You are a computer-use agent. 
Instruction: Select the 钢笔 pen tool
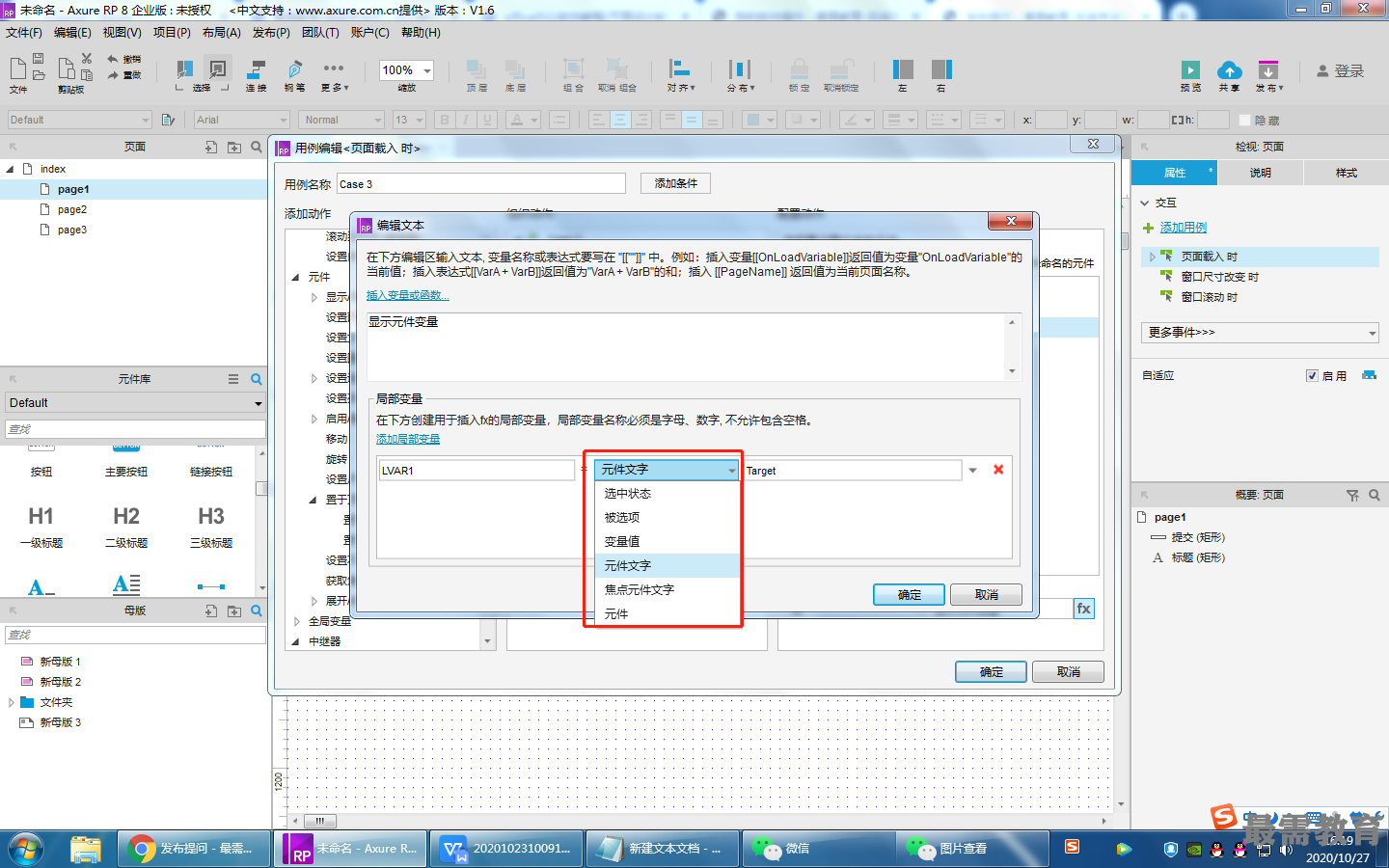[x=295, y=69]
